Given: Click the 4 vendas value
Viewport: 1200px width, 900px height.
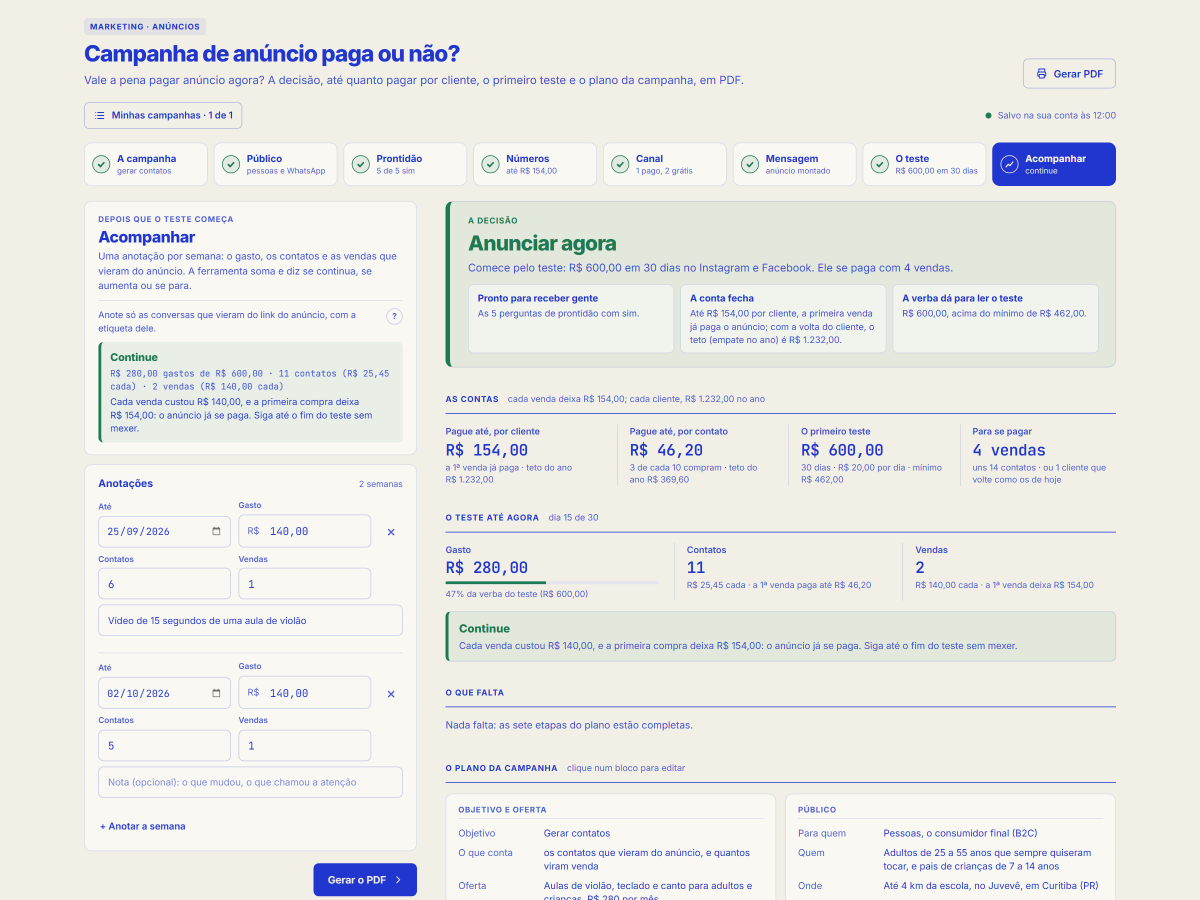Looking at the screenshot, I should (1009, 450).
